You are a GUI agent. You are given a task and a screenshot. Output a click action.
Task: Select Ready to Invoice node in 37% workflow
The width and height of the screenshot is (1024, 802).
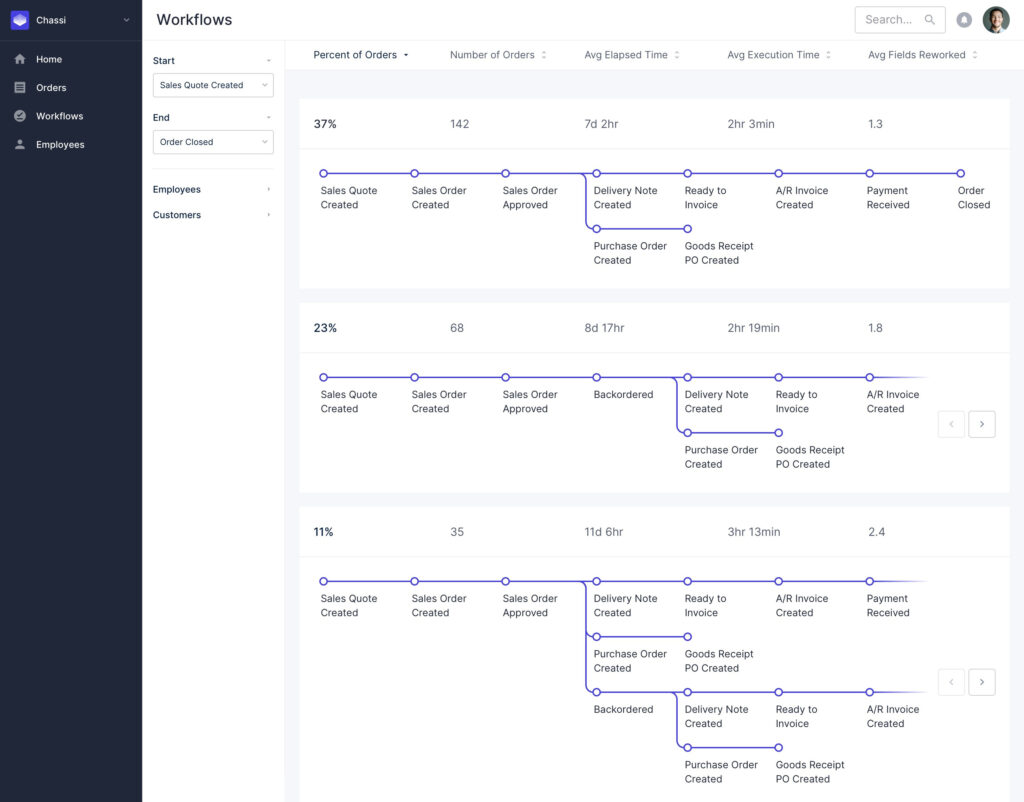688,173
